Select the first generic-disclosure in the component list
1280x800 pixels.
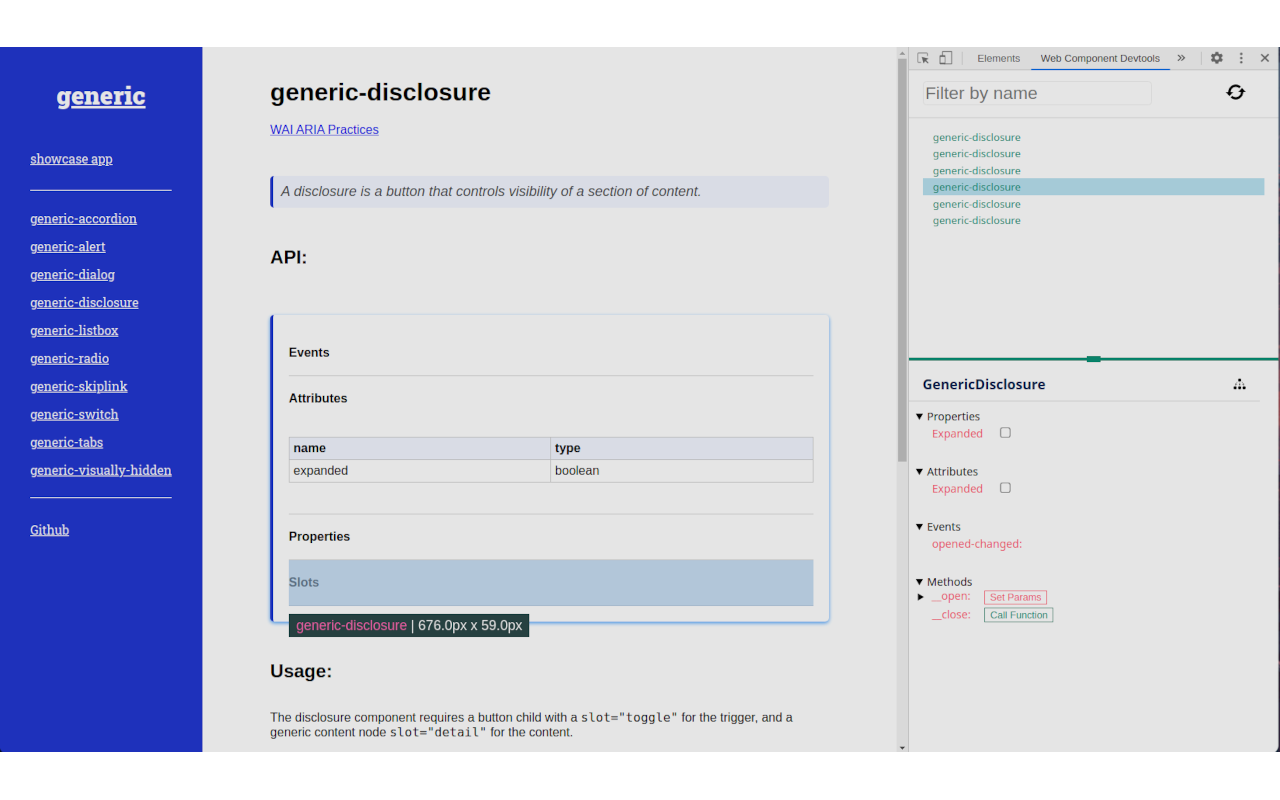pyautogui.click(x=976, y=137)
